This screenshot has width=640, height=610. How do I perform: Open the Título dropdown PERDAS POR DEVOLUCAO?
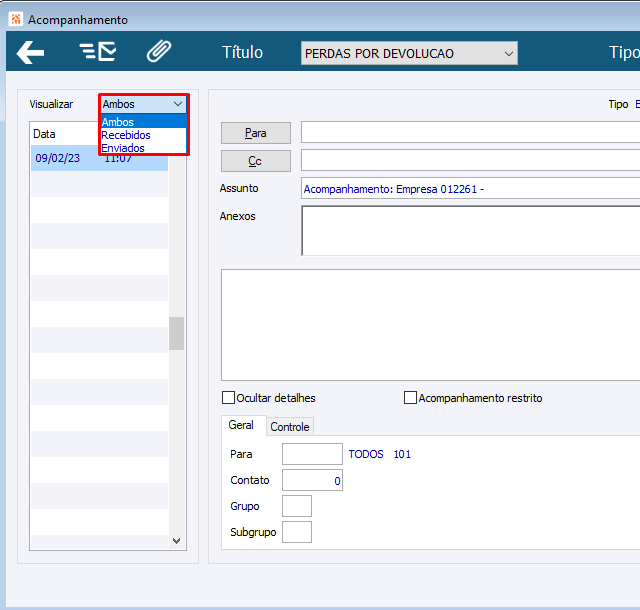coord(409,53)
